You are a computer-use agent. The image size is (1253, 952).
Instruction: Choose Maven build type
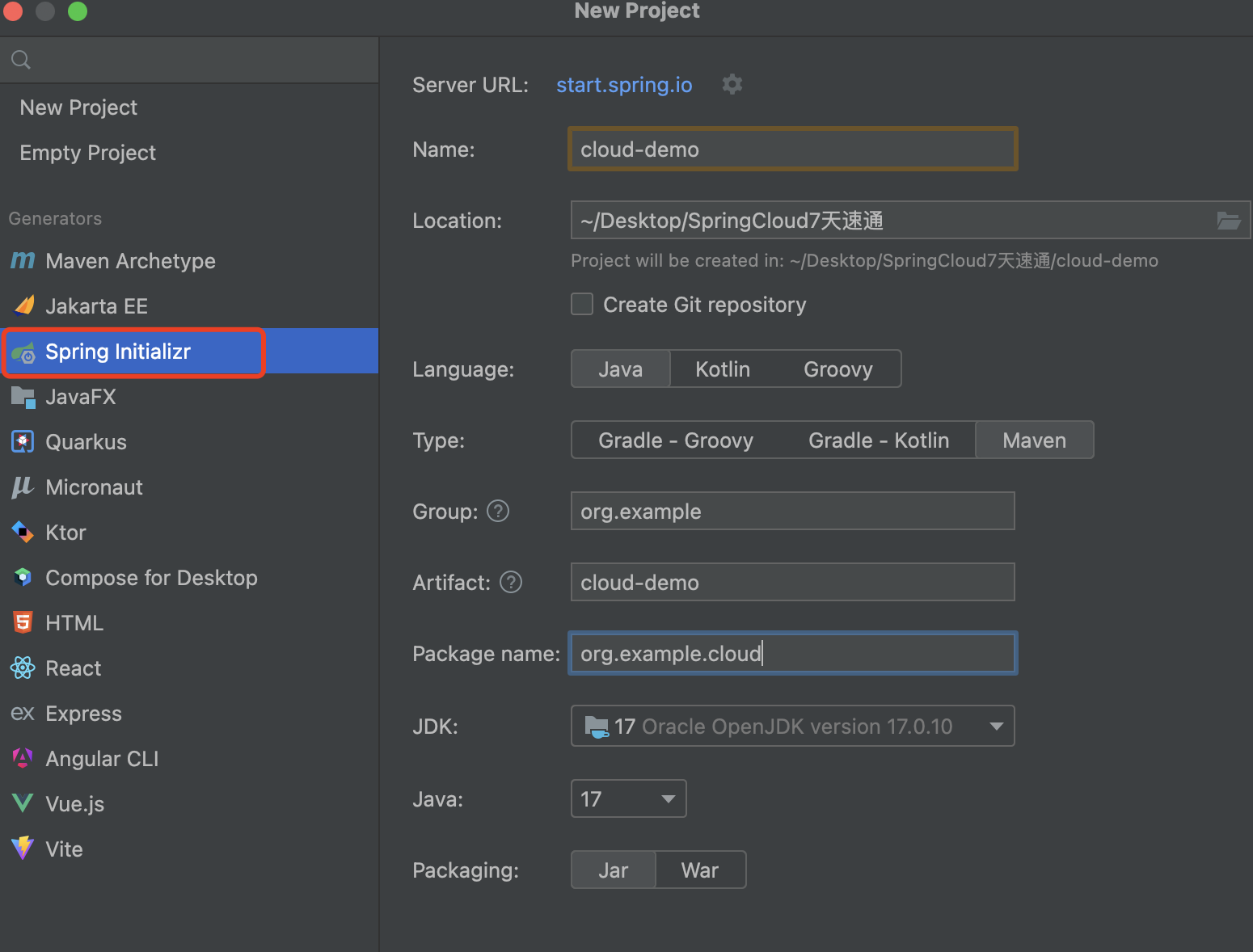pos(1034,440)
